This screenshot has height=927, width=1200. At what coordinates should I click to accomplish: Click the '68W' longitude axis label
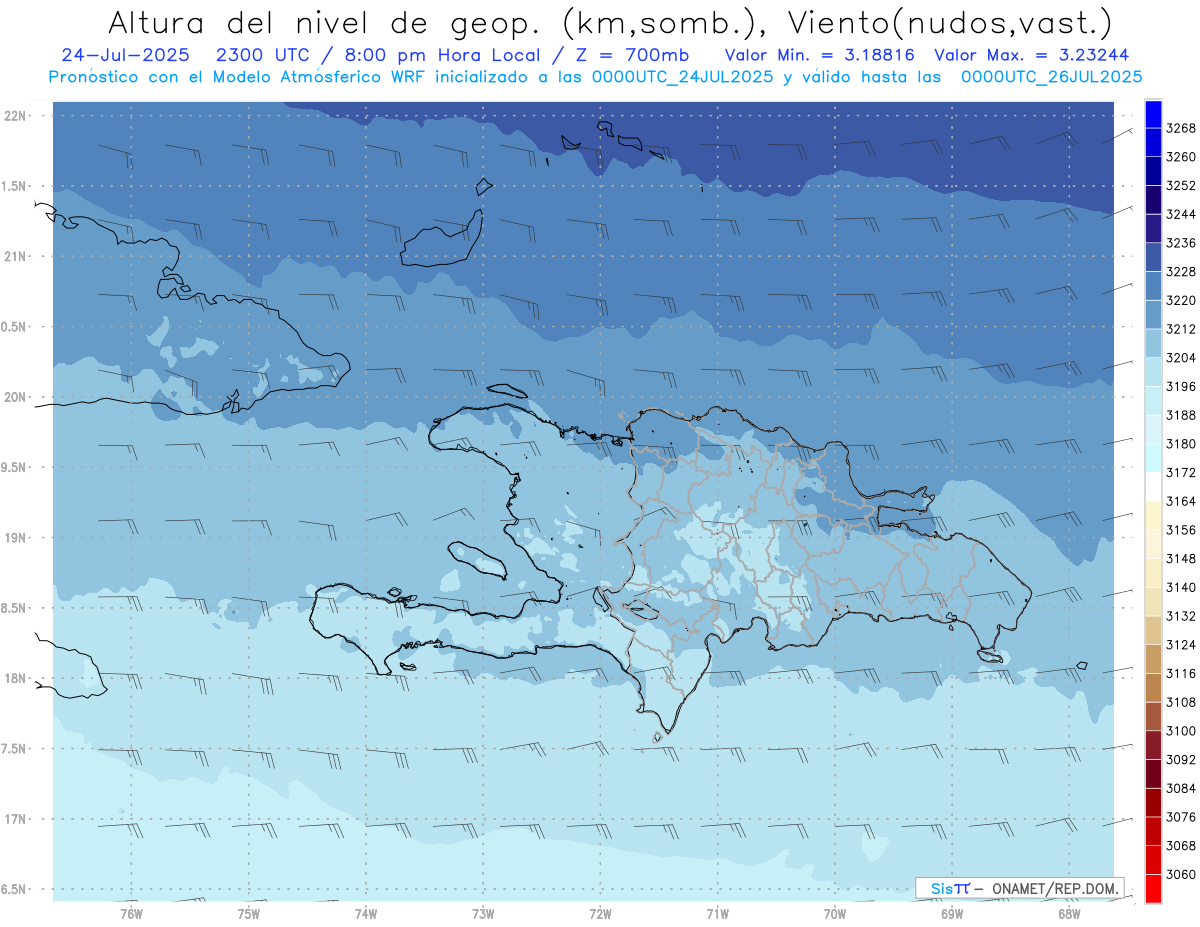coord(1069,913)
